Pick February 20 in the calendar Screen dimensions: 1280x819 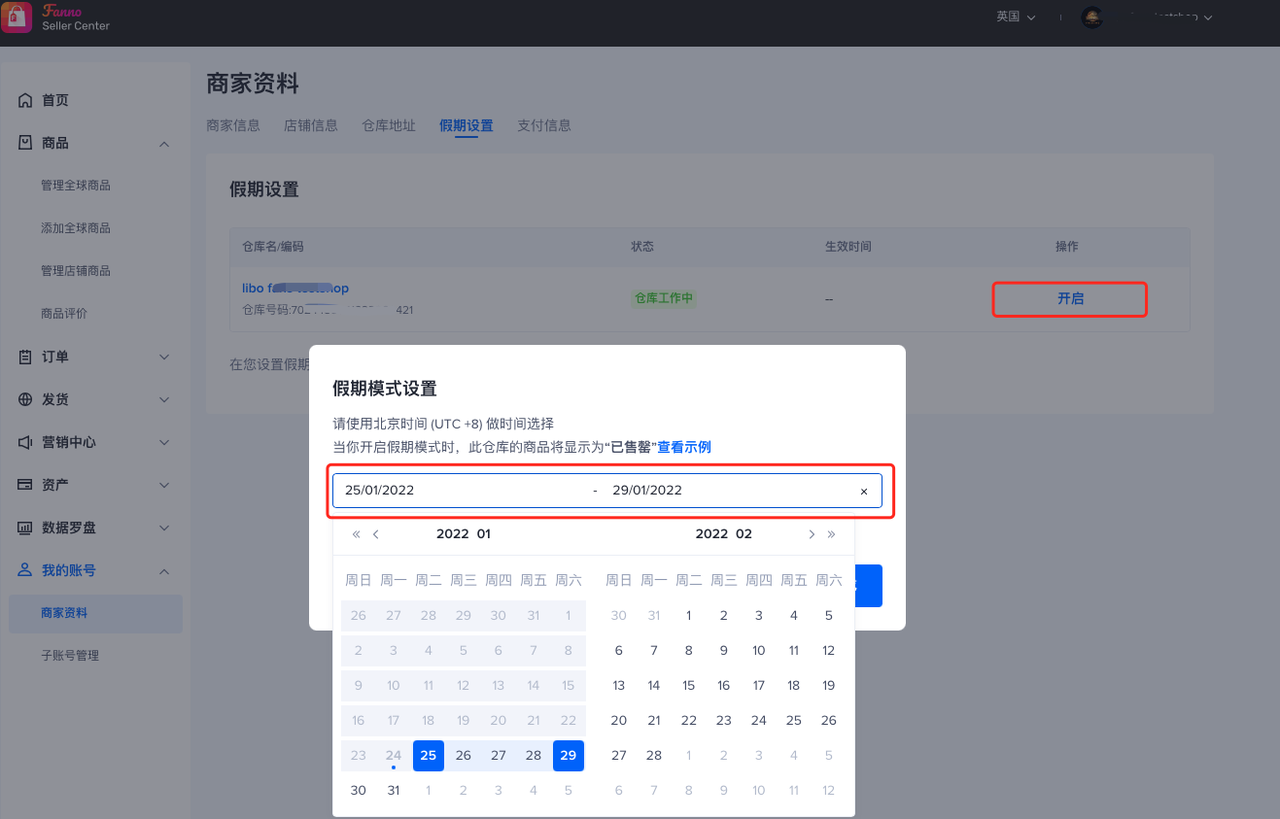tap(619, 720)
